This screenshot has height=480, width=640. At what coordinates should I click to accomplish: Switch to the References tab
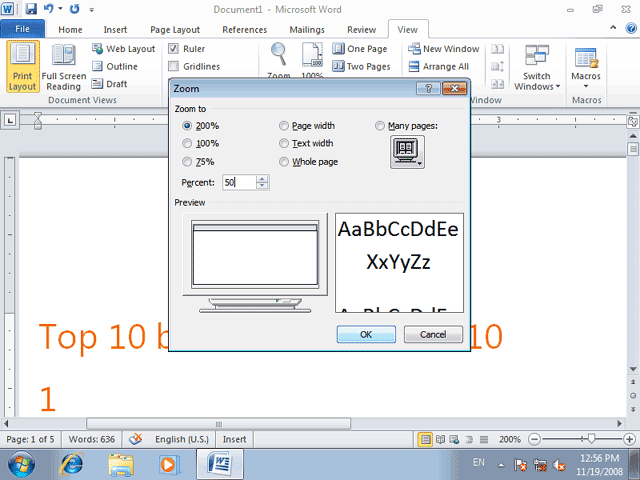click(x=244, y=30)
